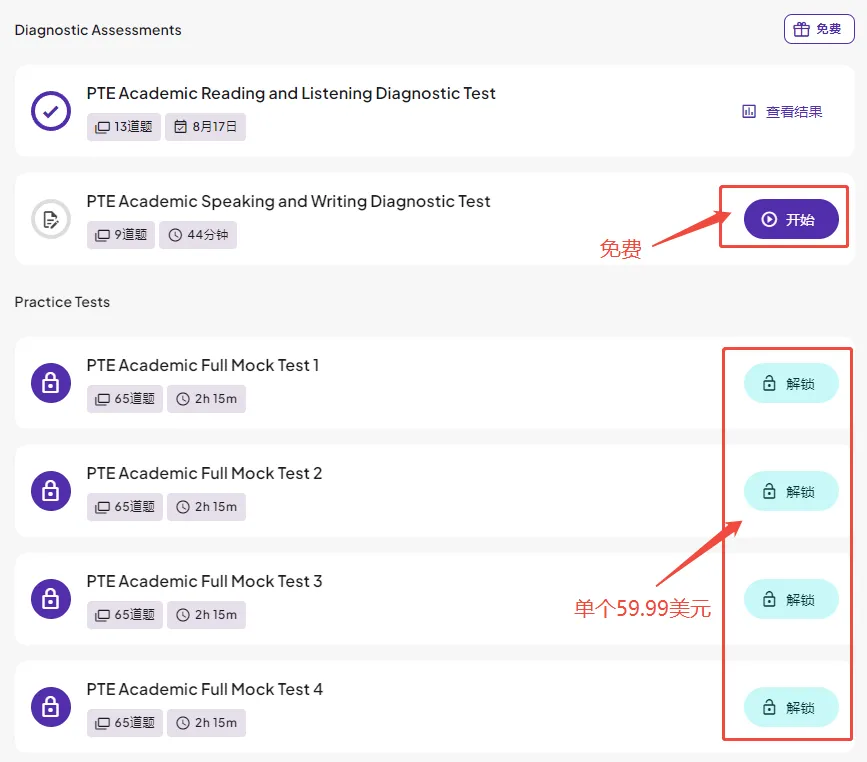Click the 免费 gift button
This screenshot has height=762, width=867.
coord(819,29)
